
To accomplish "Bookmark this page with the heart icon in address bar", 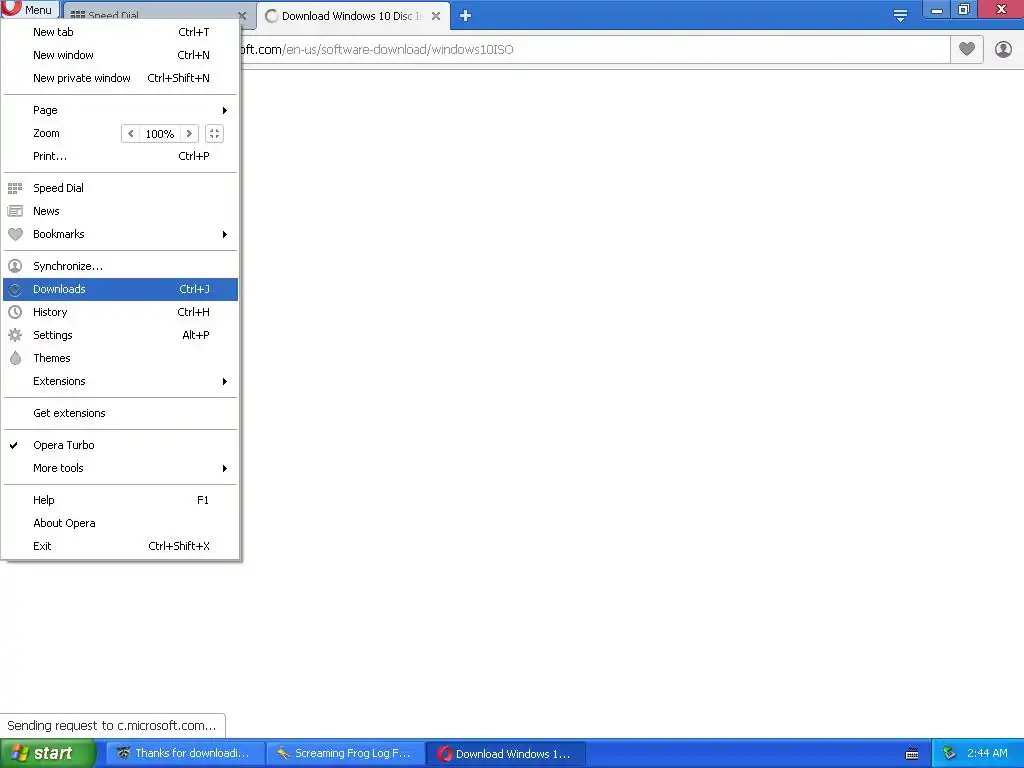I will [x=967, y=49].
